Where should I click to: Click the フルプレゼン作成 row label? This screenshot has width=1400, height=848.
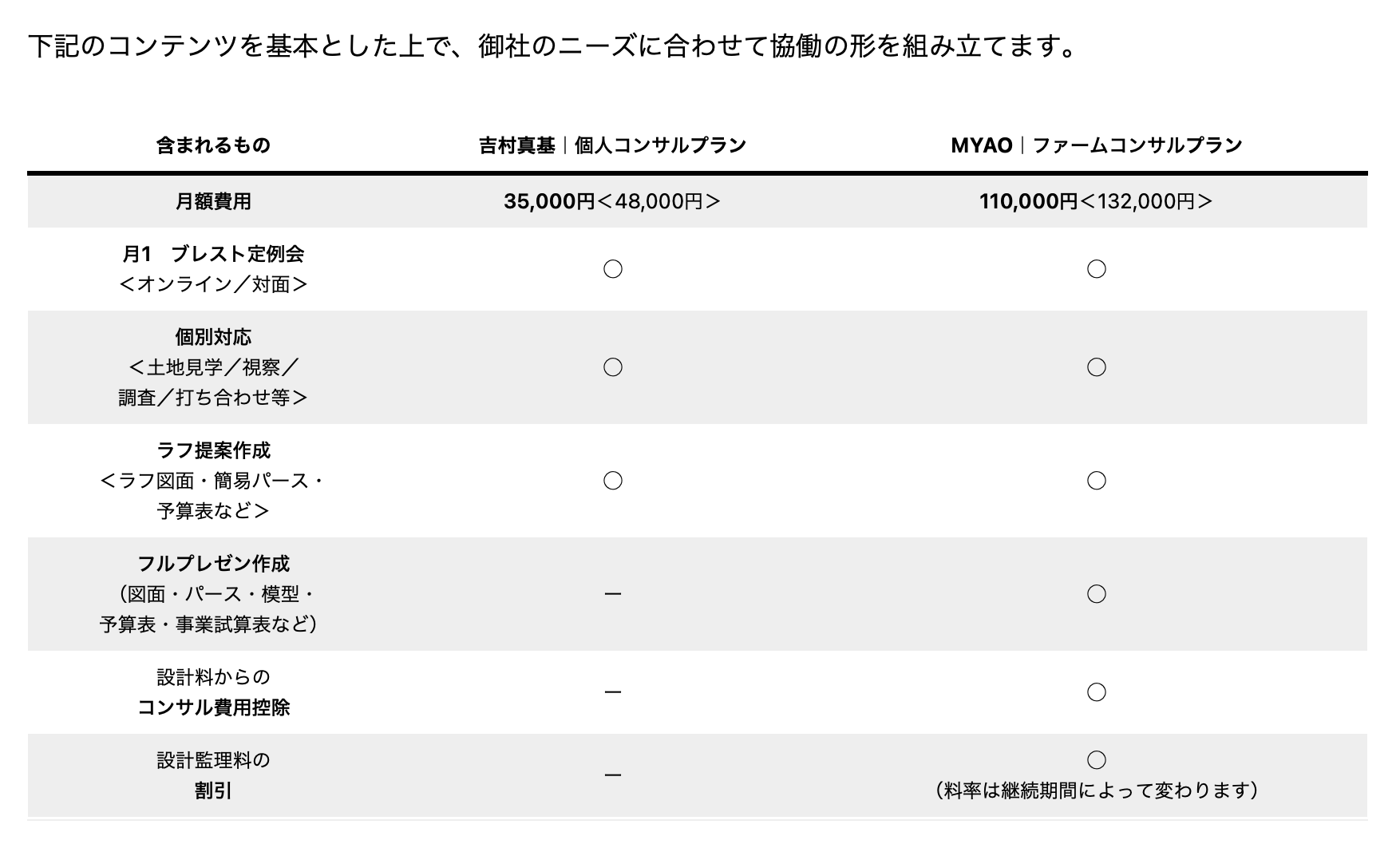213,564
